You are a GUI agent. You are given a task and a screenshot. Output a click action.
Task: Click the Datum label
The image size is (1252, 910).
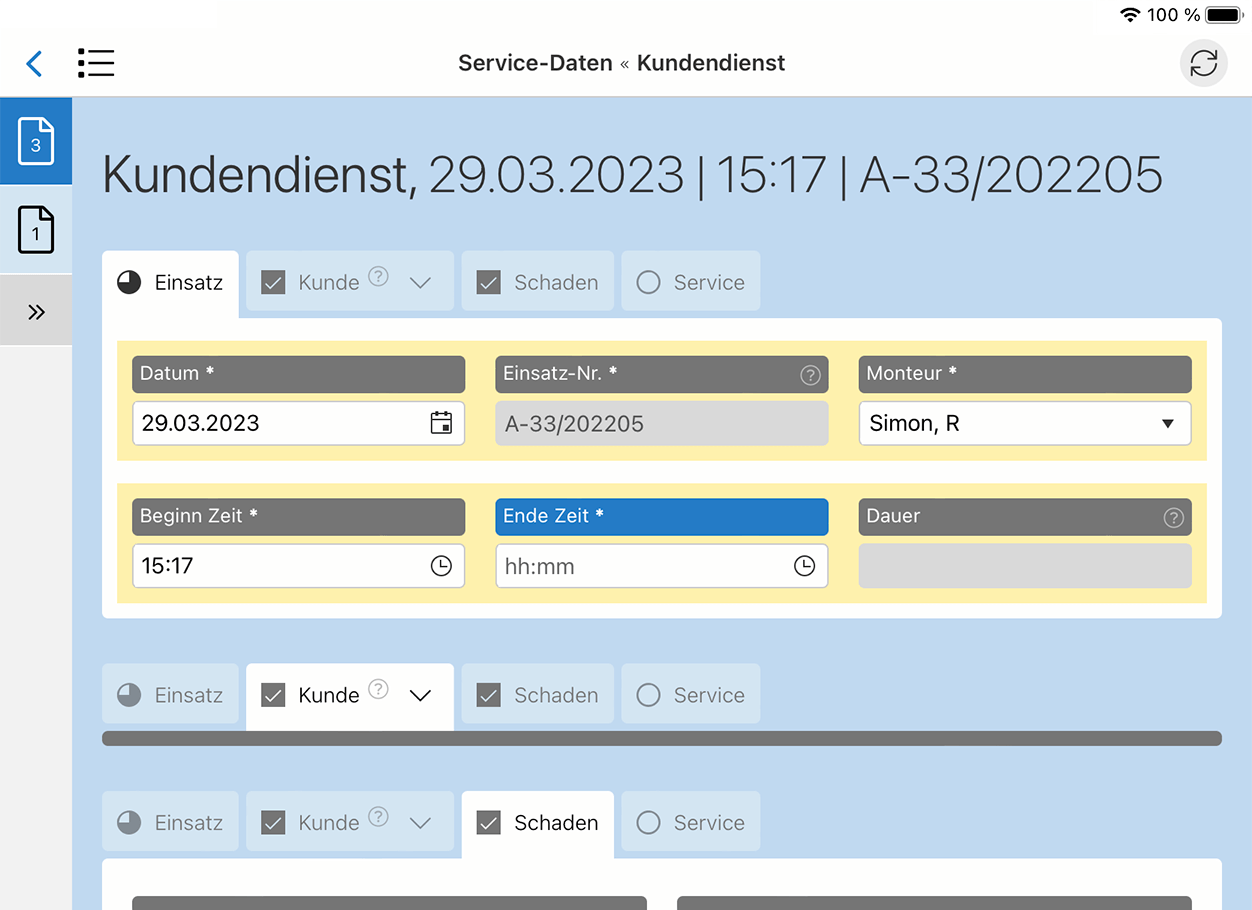(298, 374)
